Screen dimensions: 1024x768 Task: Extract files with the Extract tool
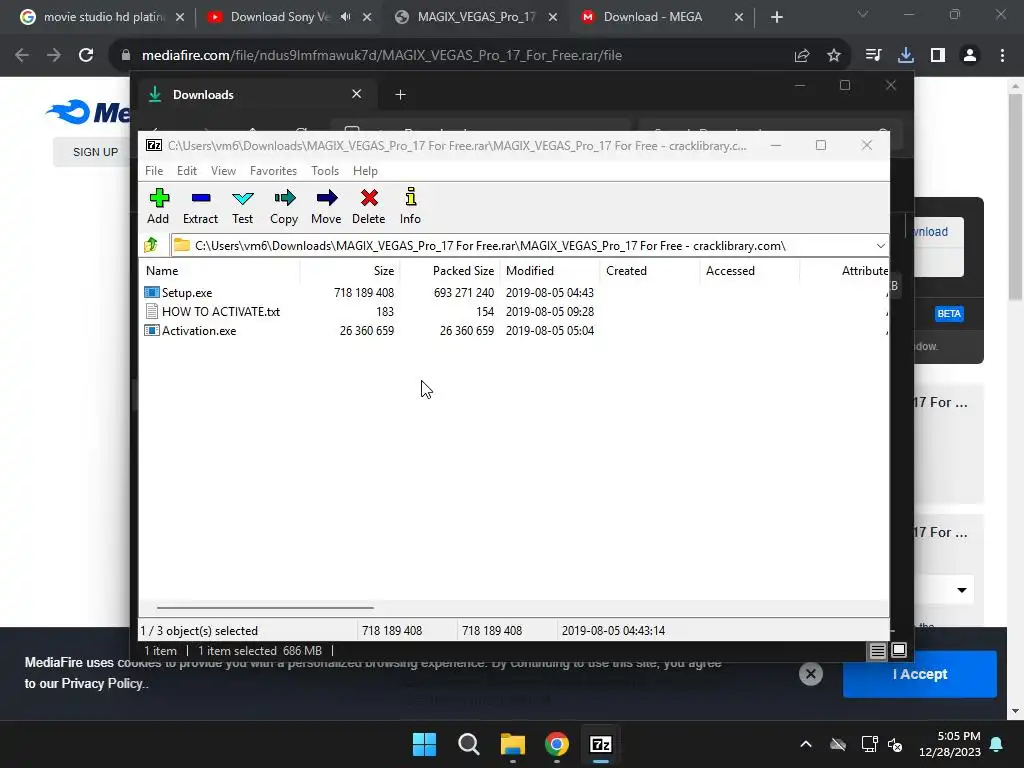pos(200,206)
